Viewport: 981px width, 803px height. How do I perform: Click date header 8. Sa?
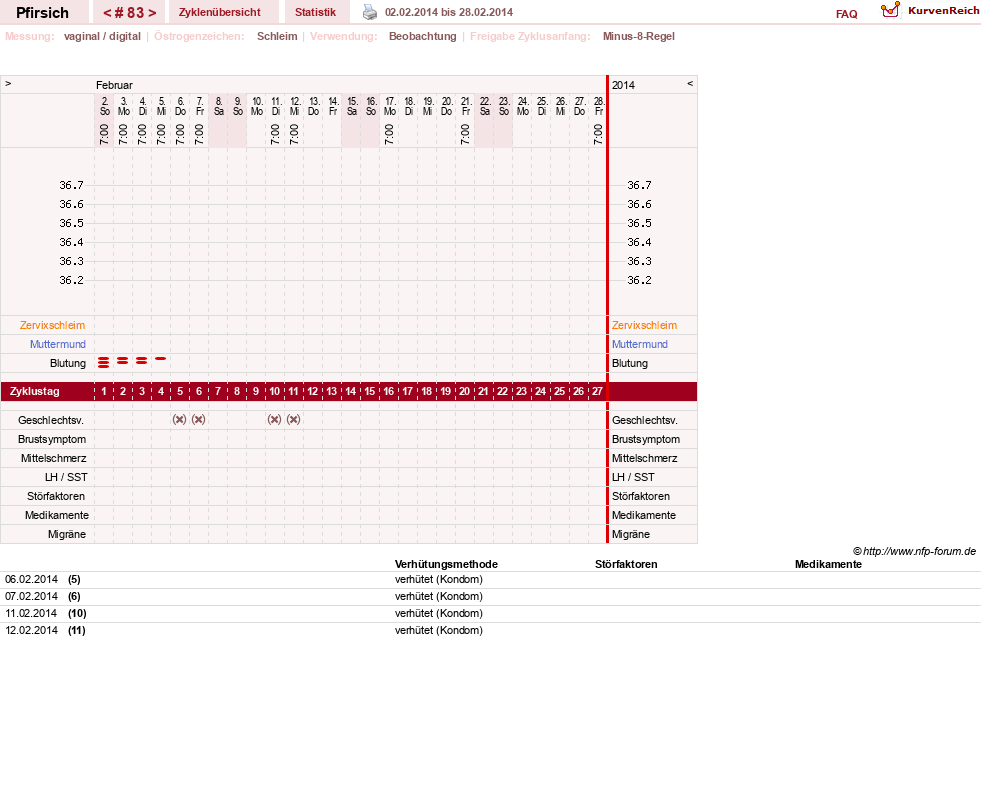(218, 106)
